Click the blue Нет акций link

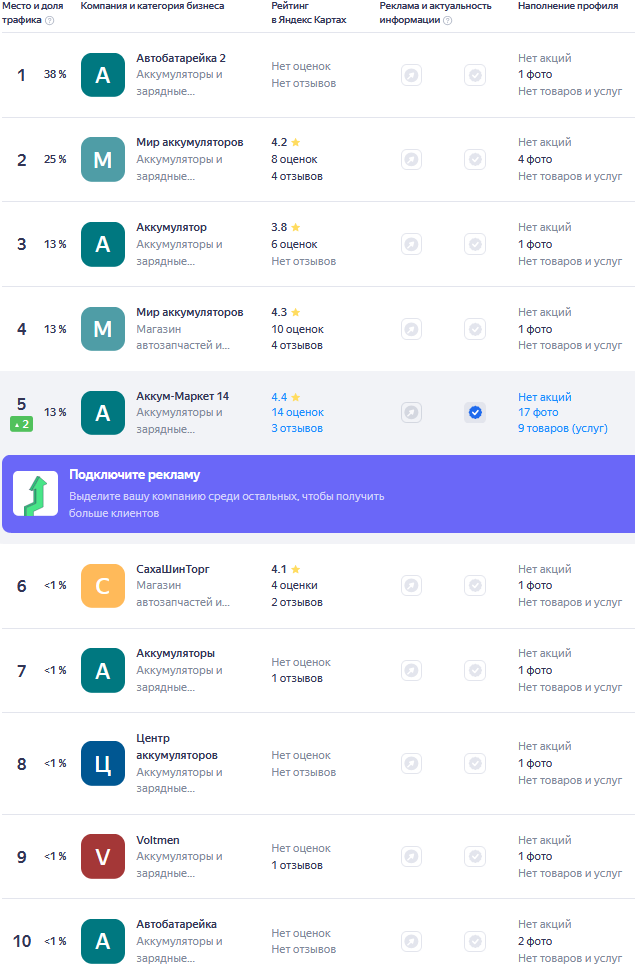tap(544, 397)
